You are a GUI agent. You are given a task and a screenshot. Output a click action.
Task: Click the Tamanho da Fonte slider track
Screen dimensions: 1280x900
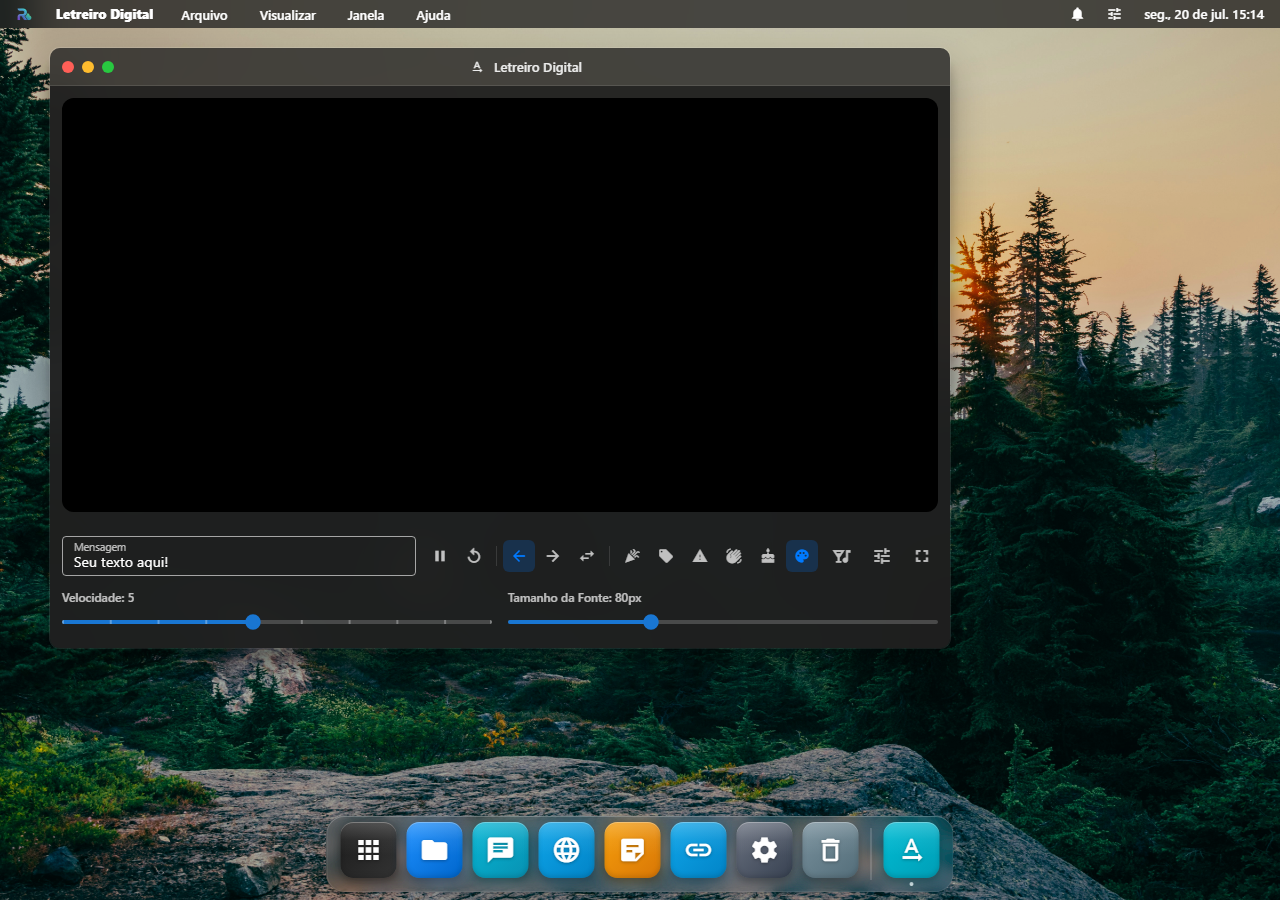point(723,622)
